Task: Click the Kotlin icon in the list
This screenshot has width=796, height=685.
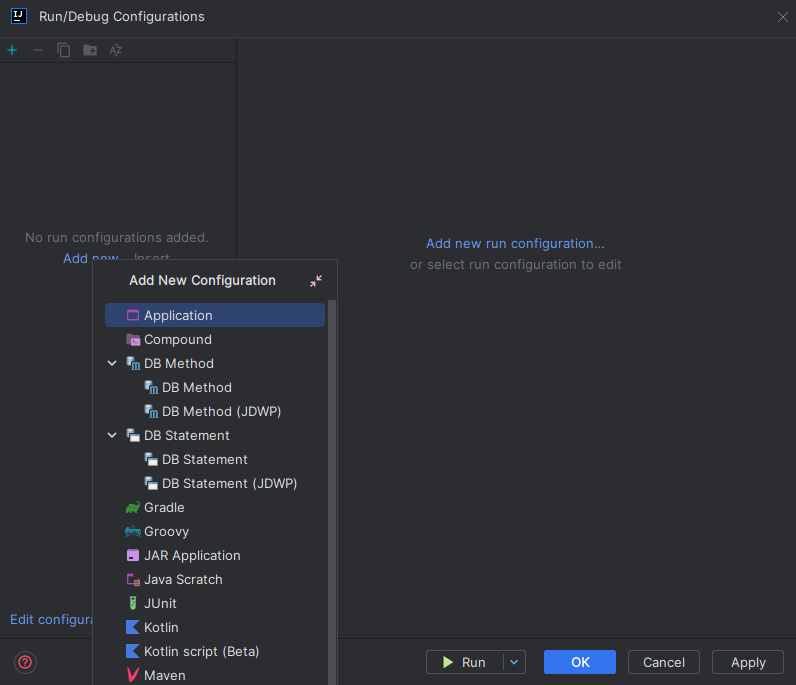Action: tap(132, 627)
